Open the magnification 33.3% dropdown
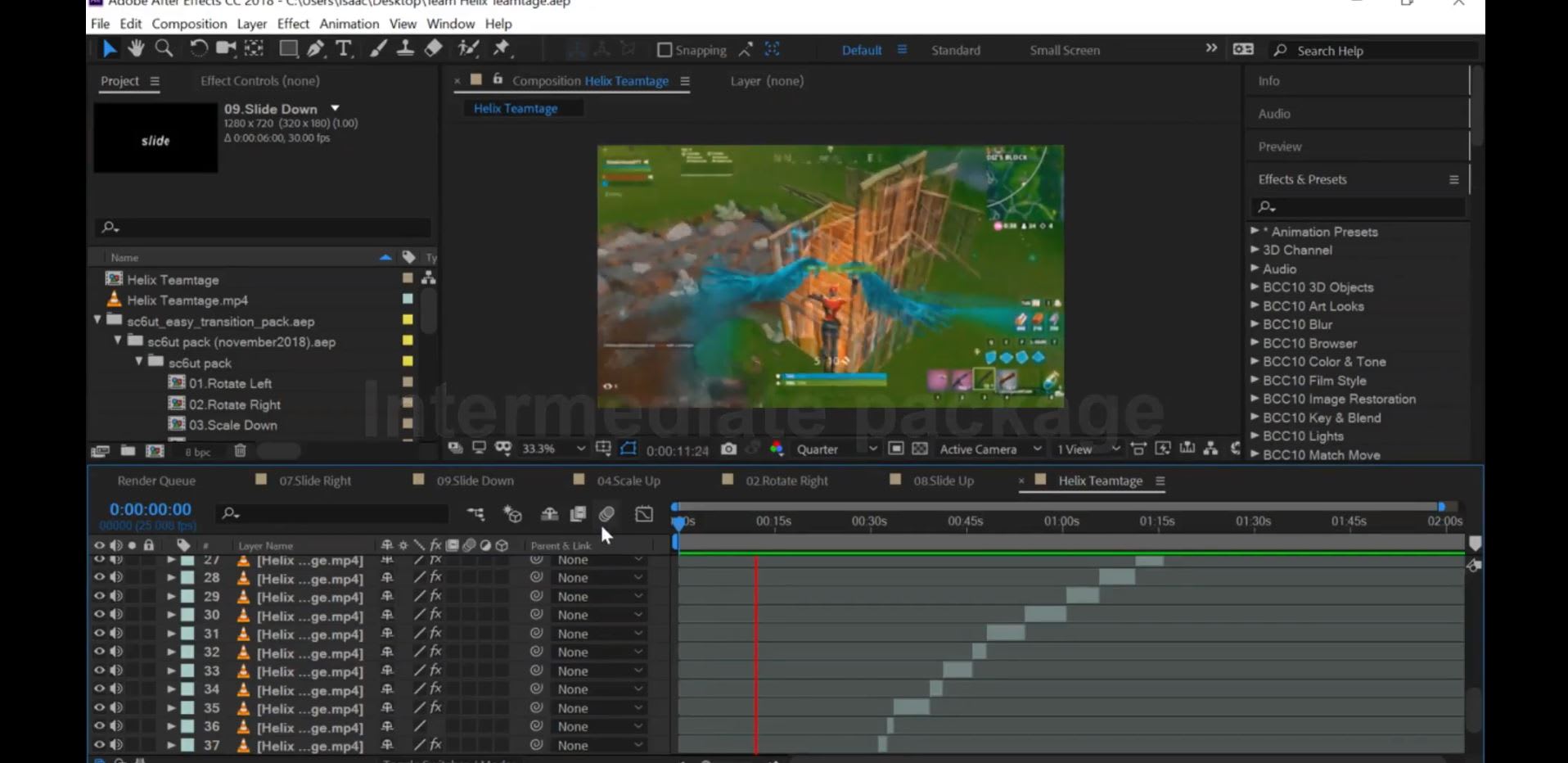 point(554,449)
